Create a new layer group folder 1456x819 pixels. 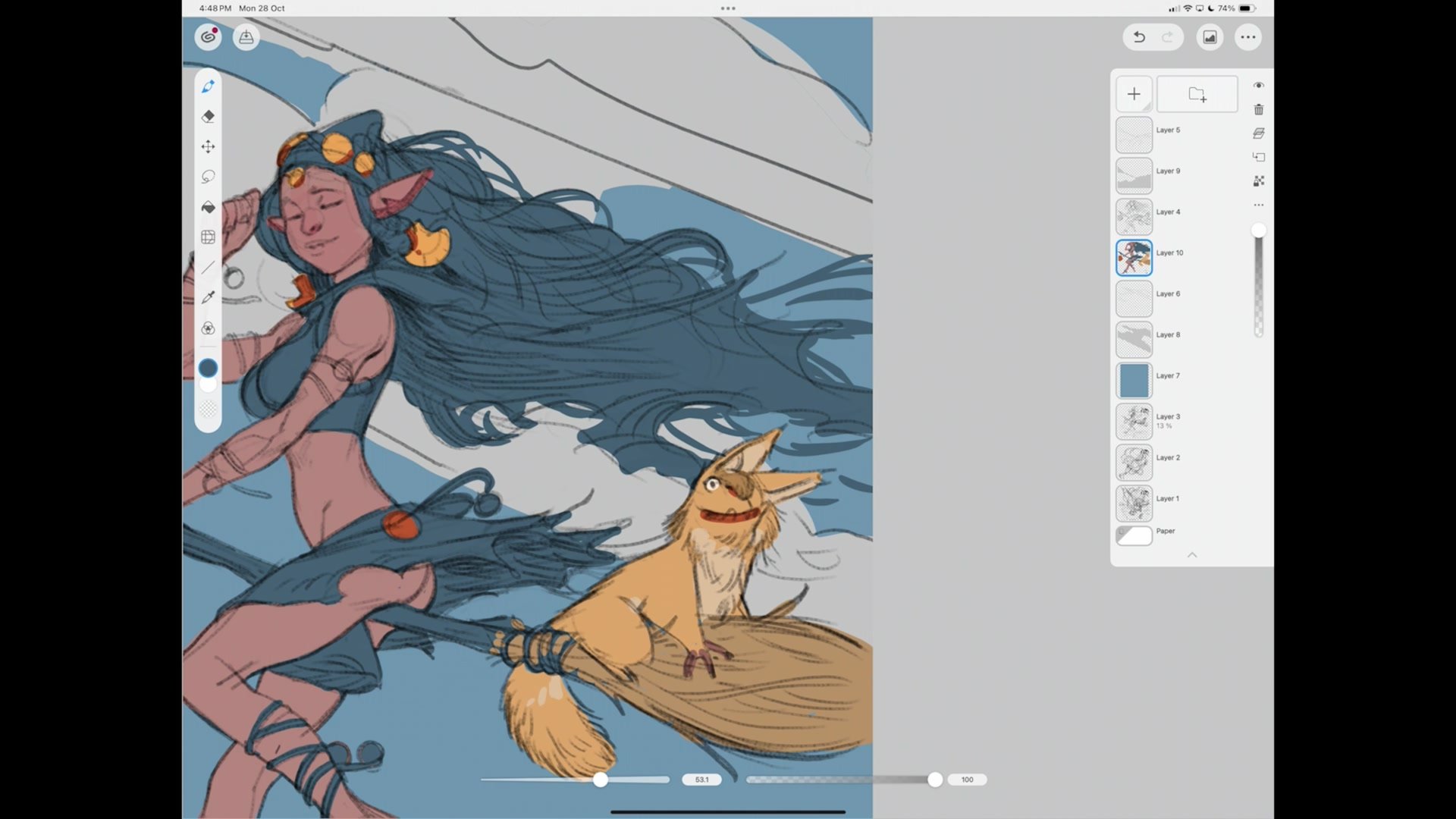(x=1197, y=94)
